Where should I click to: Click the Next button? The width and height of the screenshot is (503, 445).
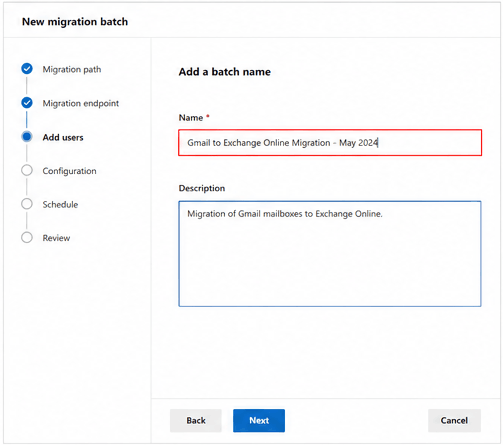pyautogui.click(x=259, y=421)
